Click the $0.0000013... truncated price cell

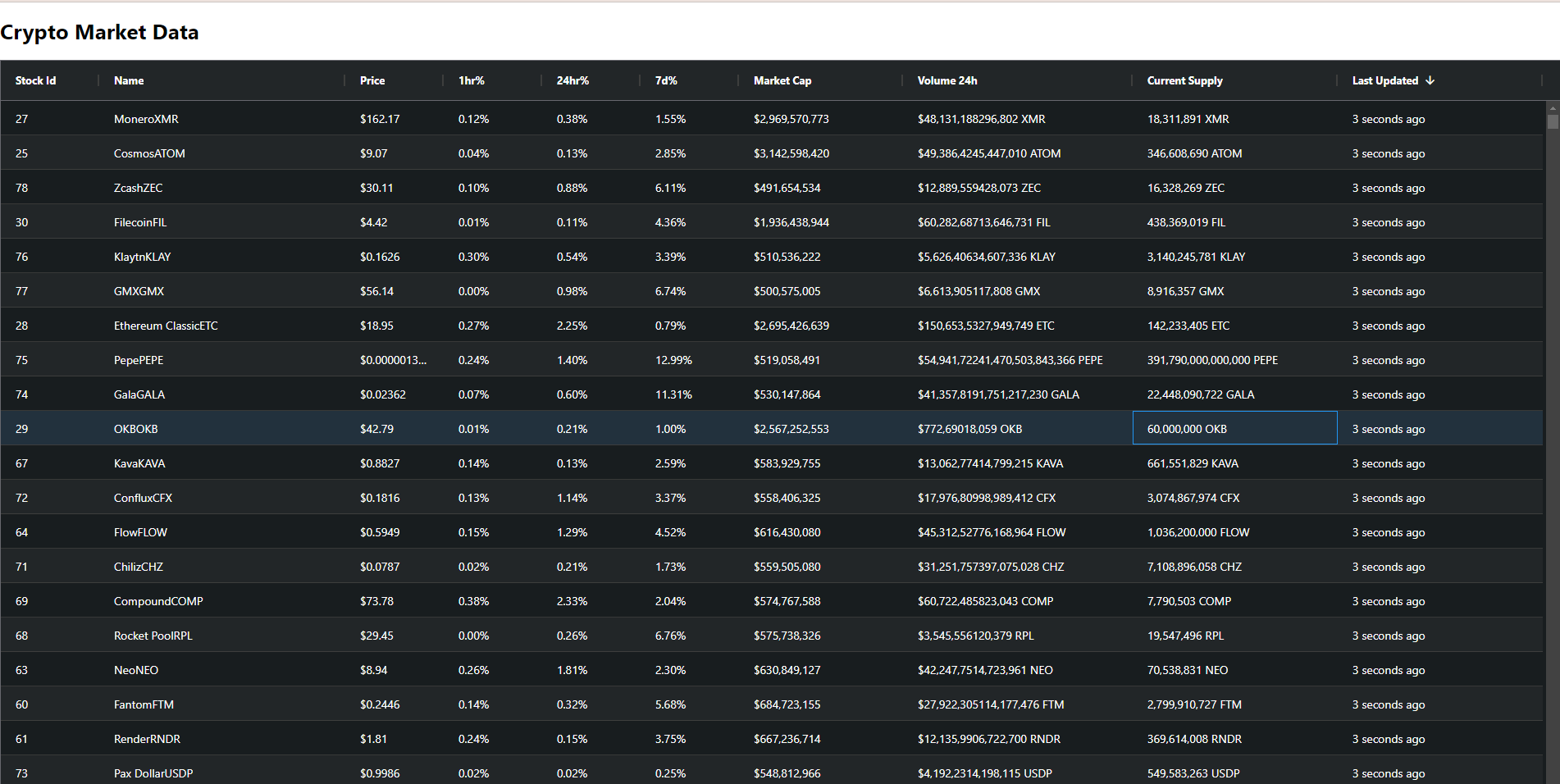(x=395, y=360)
